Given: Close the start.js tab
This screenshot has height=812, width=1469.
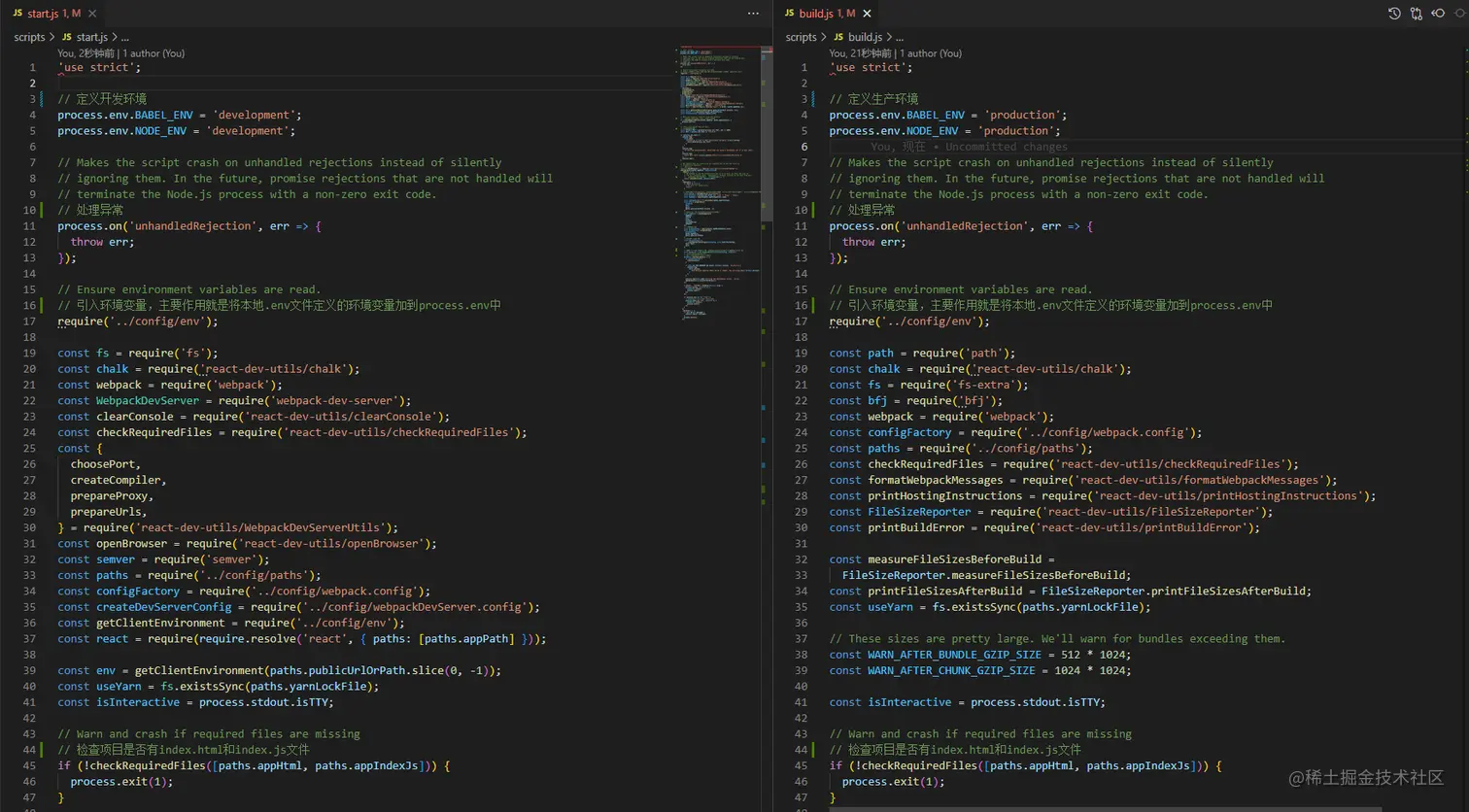Looking at the screenshot, I should click(92, 14).
